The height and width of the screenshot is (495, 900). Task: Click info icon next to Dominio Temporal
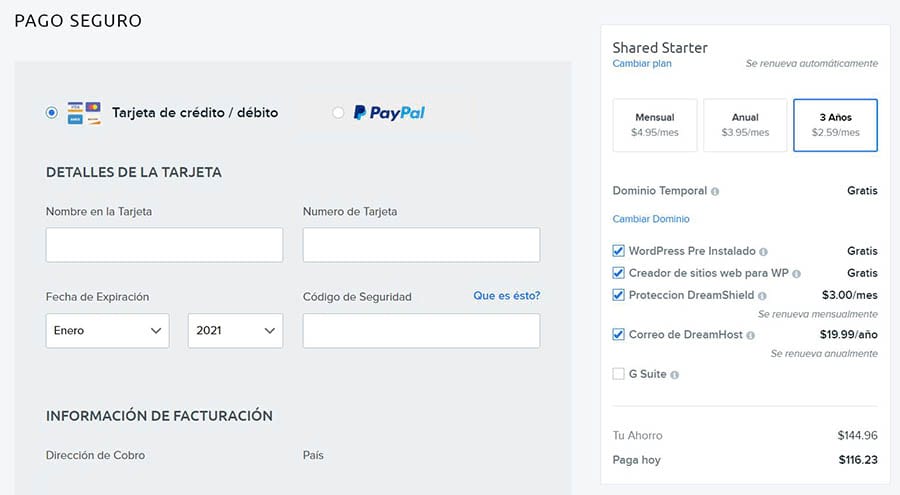[x=715, y=191]
